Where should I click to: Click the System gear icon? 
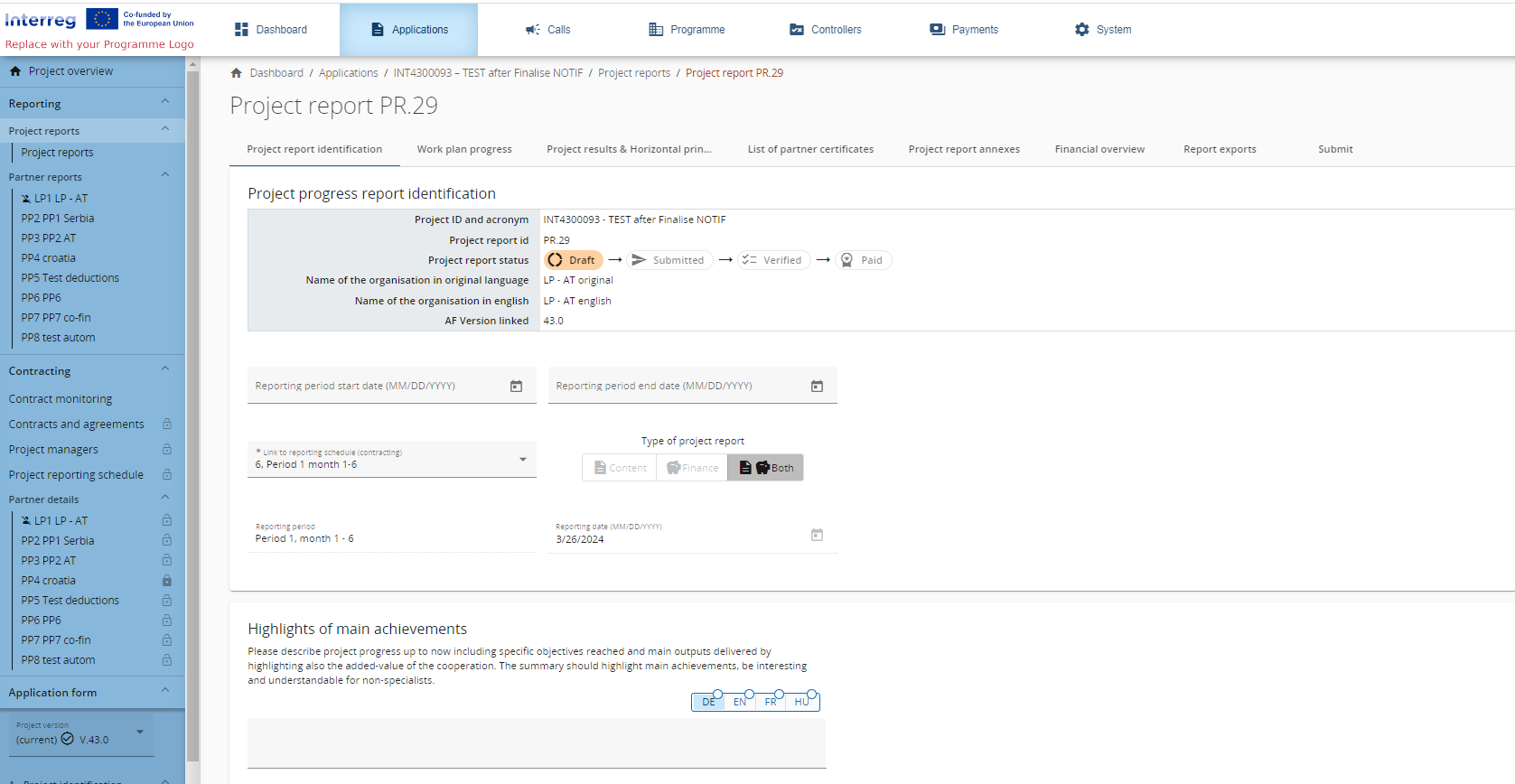tap(1081, 30)
